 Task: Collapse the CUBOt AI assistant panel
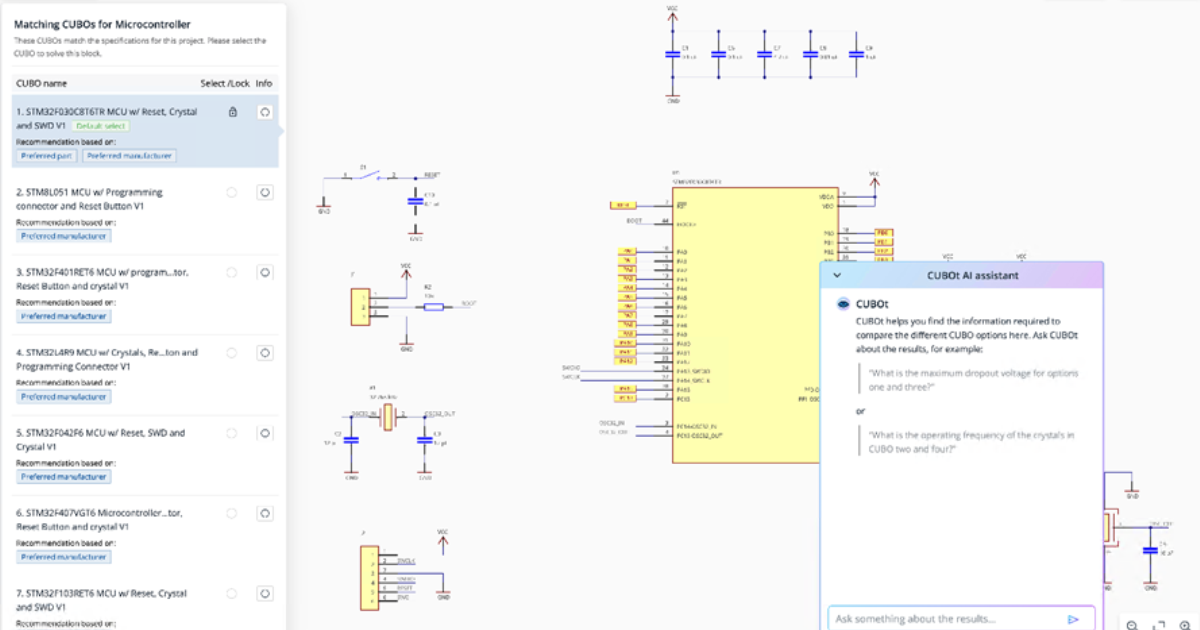(x=837, y=275)
